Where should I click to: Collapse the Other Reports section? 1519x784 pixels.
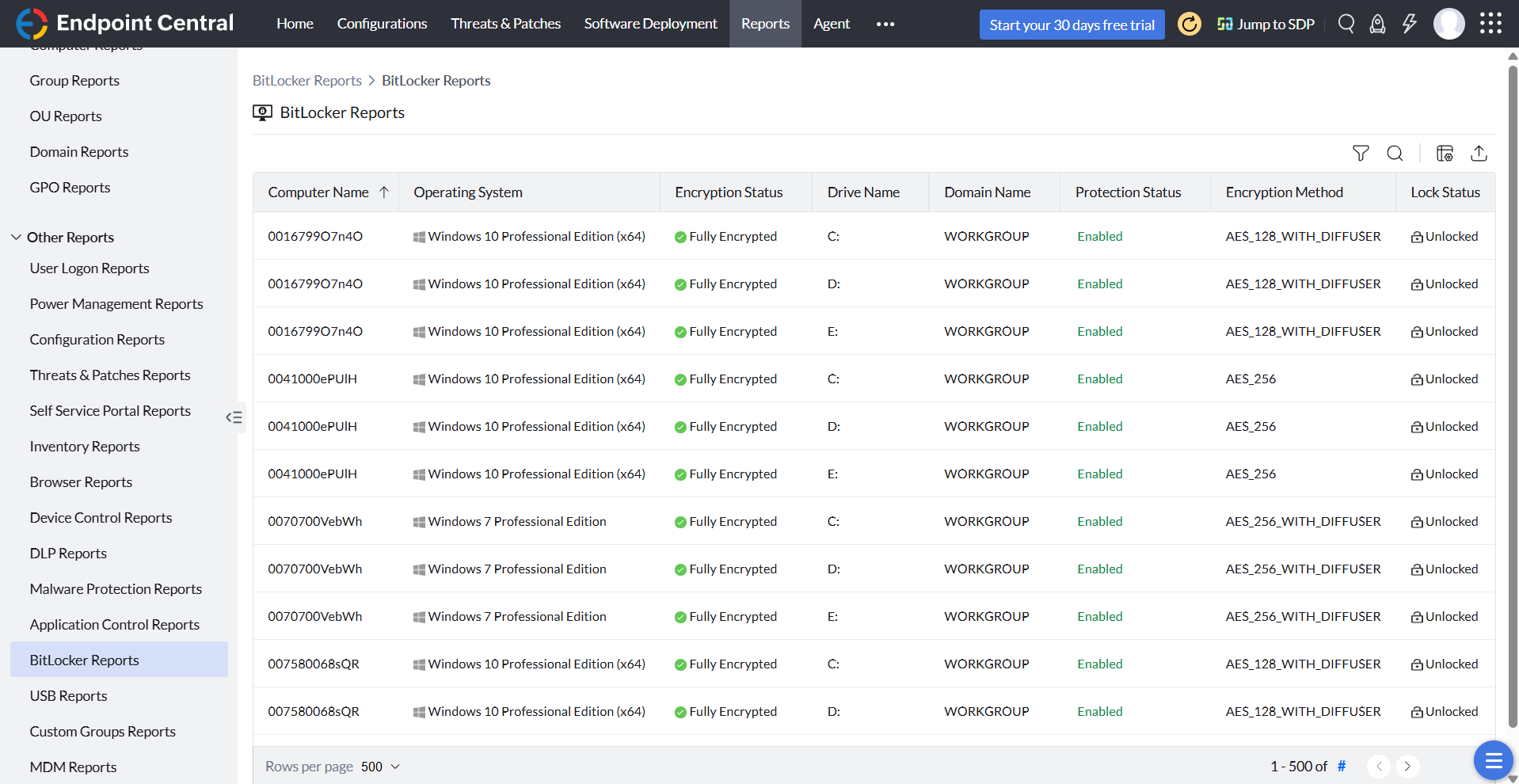17,236
